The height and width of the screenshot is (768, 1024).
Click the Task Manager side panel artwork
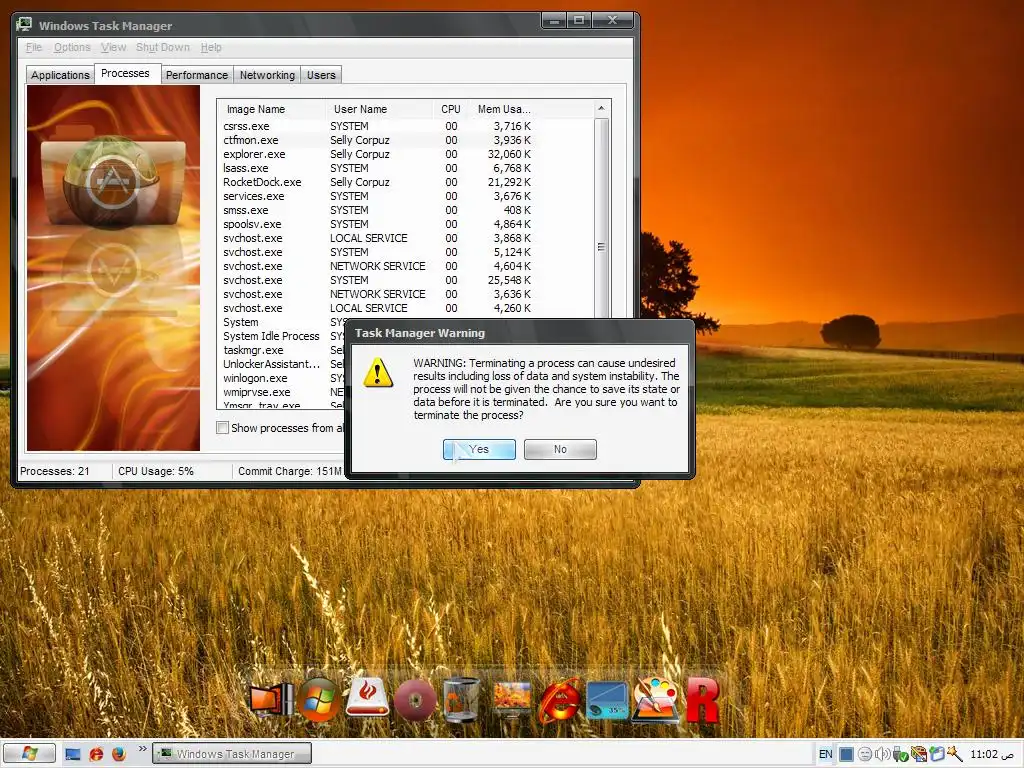pyautogui.click(x=113, y=268)
